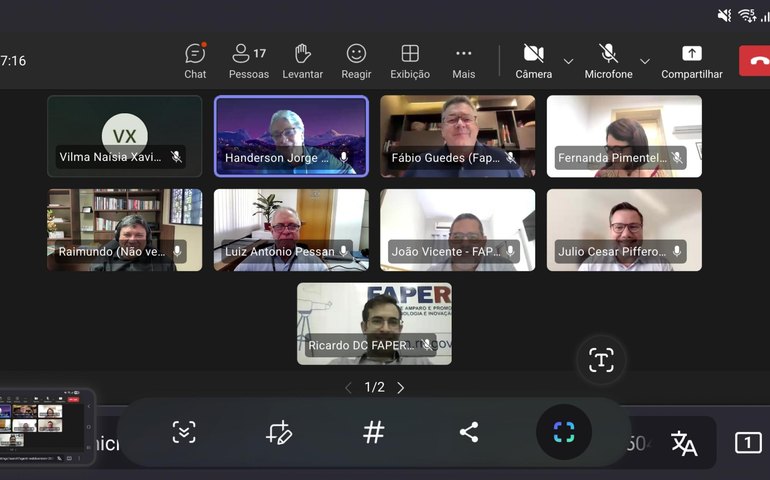Open the Chat panel

tap(195, 60)
